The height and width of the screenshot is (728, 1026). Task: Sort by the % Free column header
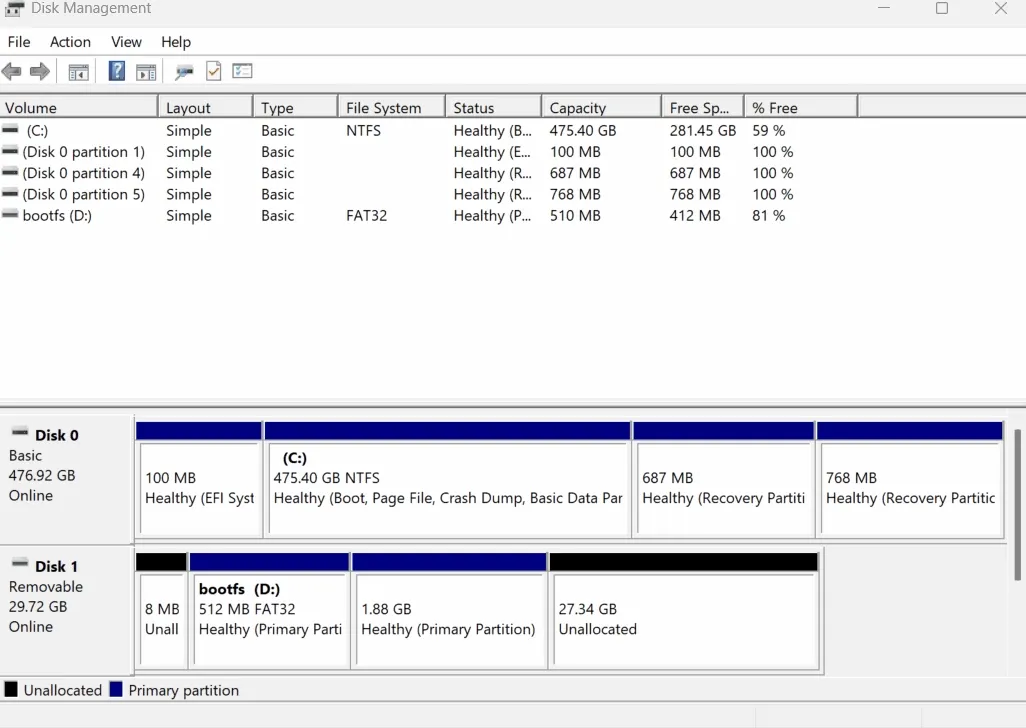(801, 107)
